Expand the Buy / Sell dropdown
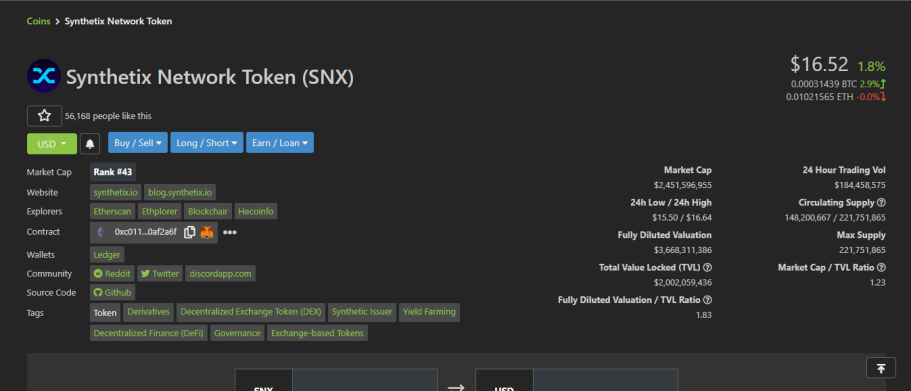Image resolution: width=911 pixels, height=391 pixels. (x=138, y=143)
